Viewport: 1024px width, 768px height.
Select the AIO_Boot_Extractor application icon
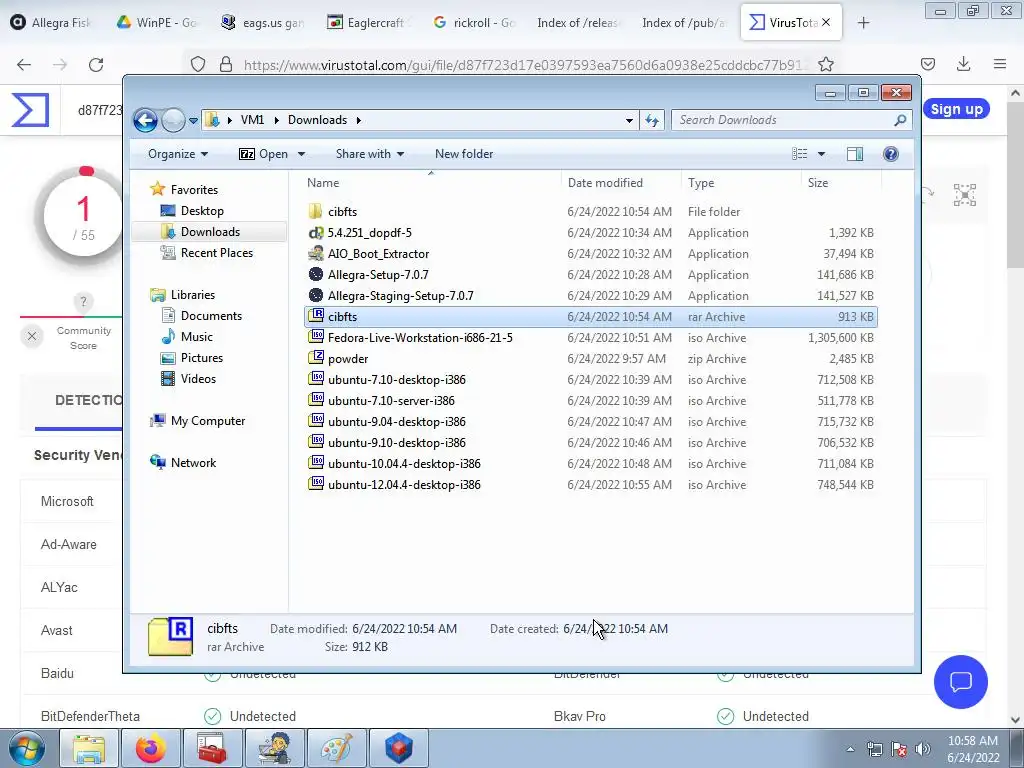pos(315,253)
